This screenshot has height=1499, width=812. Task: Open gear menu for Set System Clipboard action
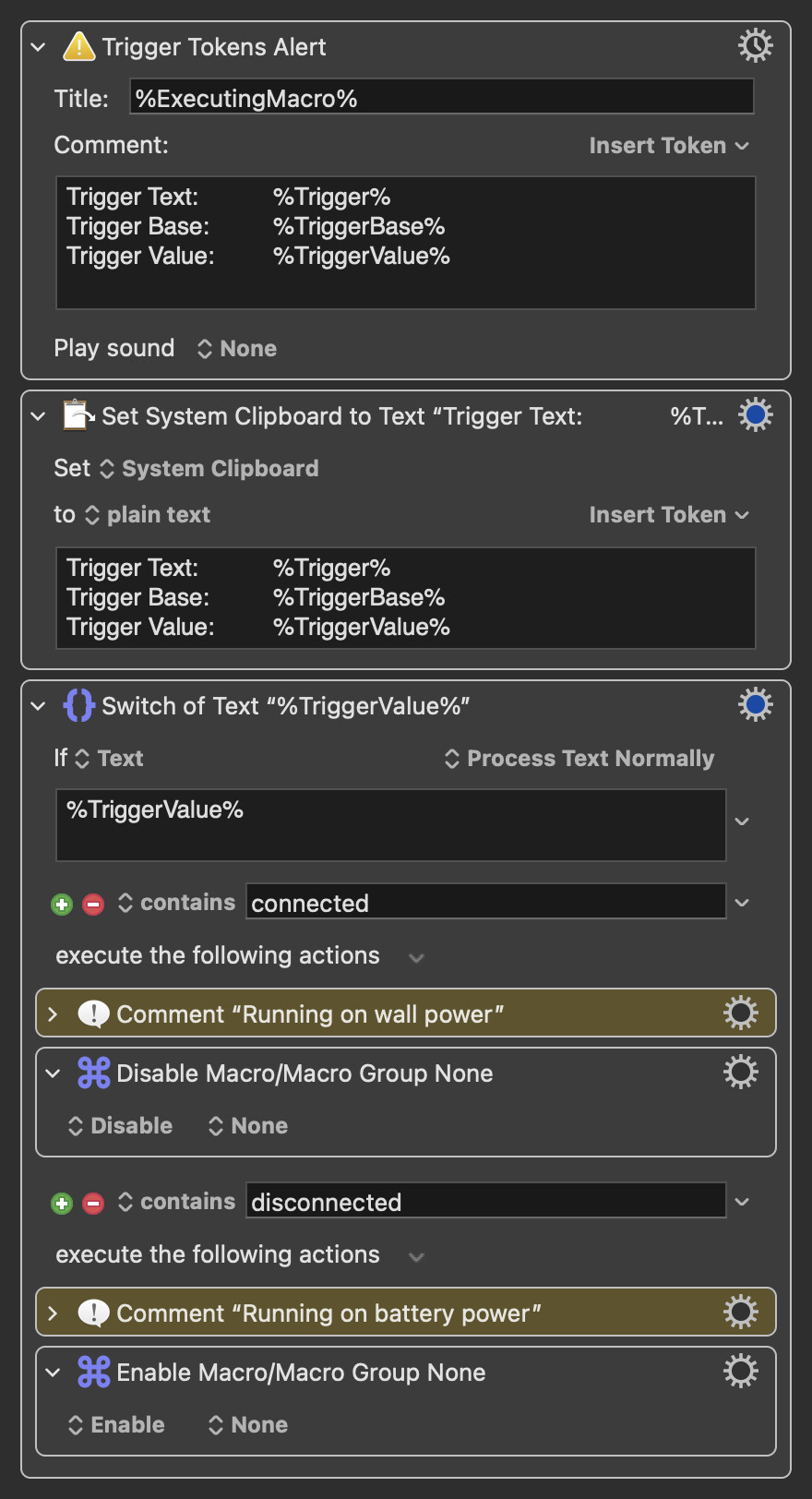[x=755, y=415]
